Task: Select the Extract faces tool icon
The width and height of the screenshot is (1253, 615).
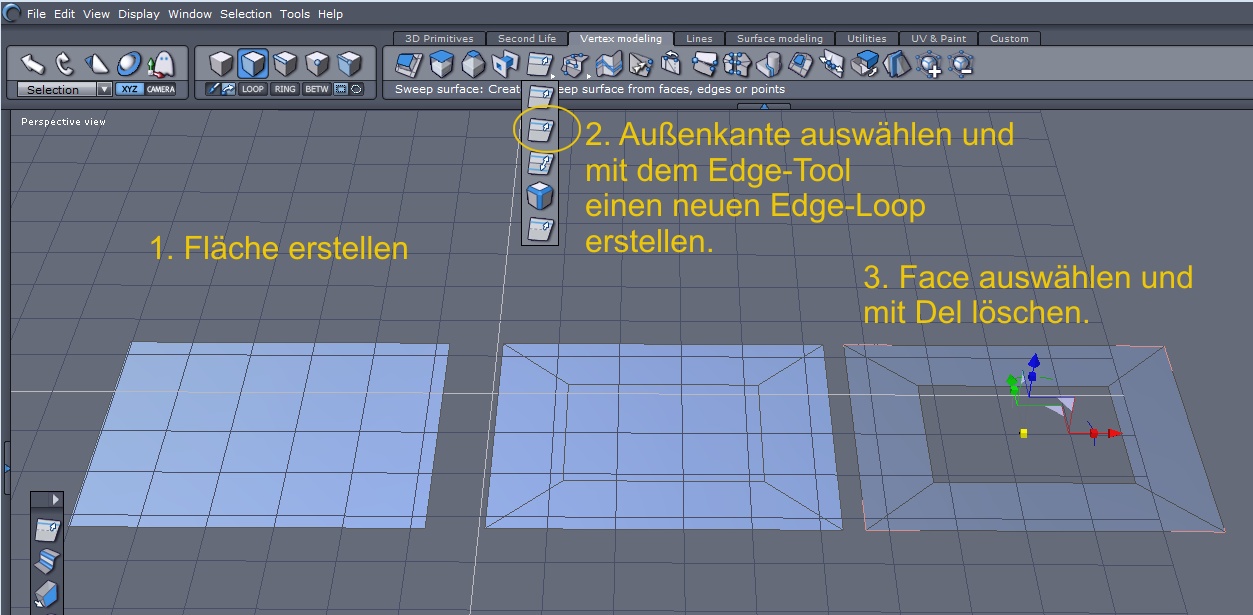Action: tap(865, 65)
